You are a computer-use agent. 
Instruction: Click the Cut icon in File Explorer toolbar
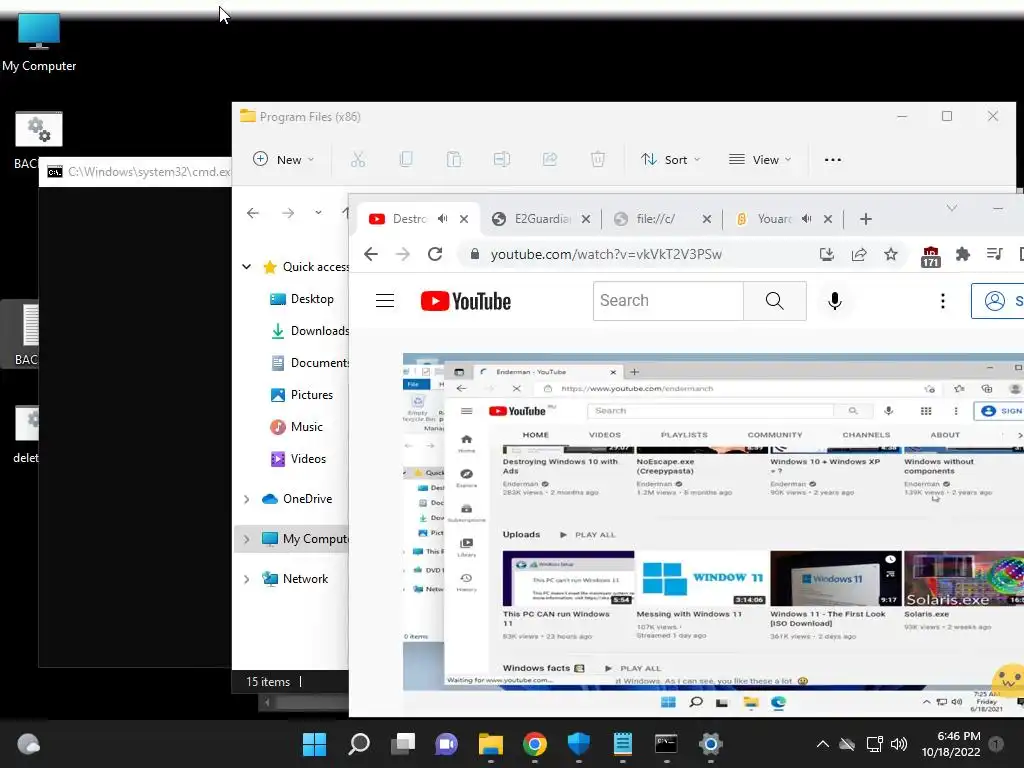(358, 159)
